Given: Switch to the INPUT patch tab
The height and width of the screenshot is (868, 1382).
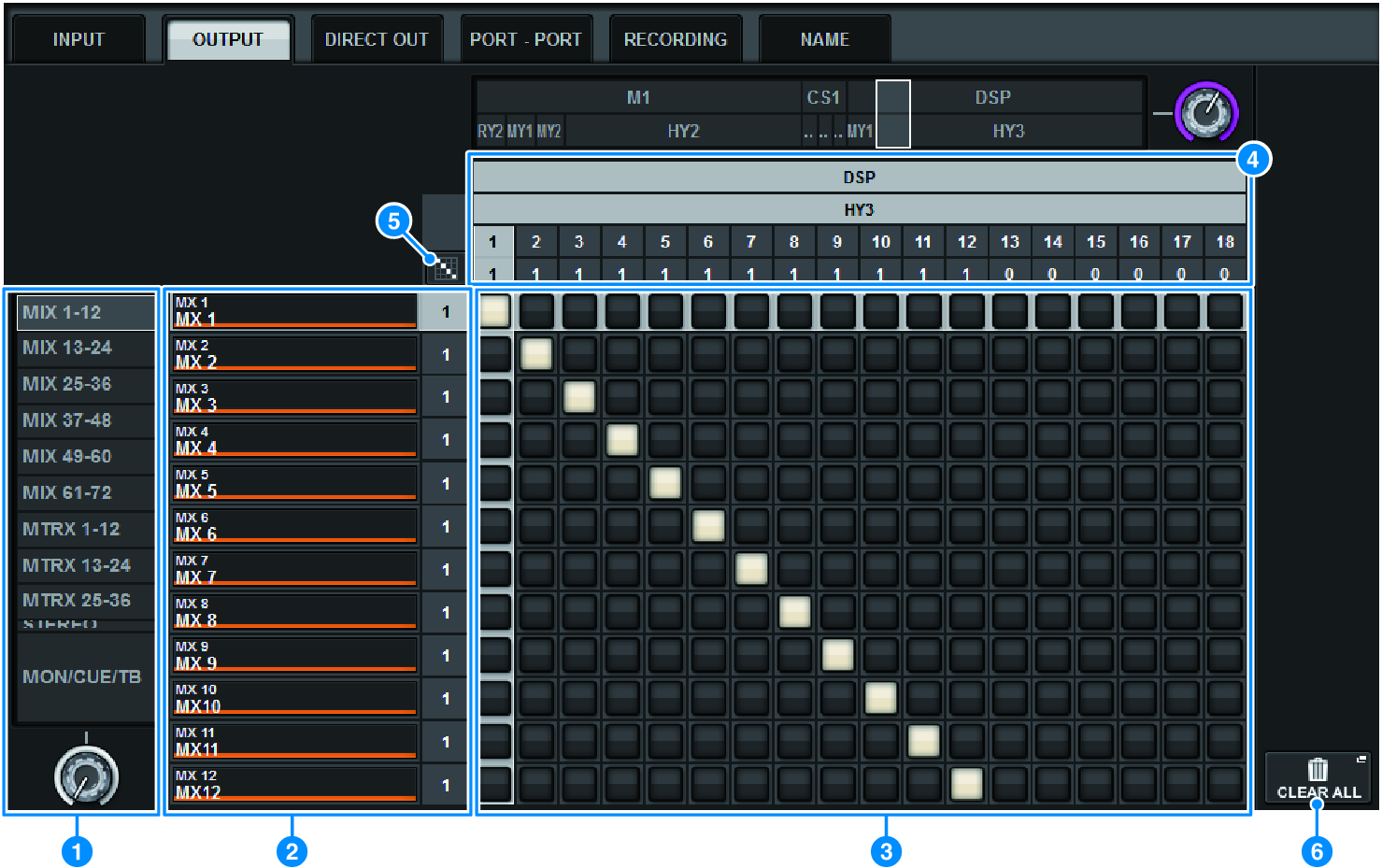Looking at the screenshot, I should point(78,38).
